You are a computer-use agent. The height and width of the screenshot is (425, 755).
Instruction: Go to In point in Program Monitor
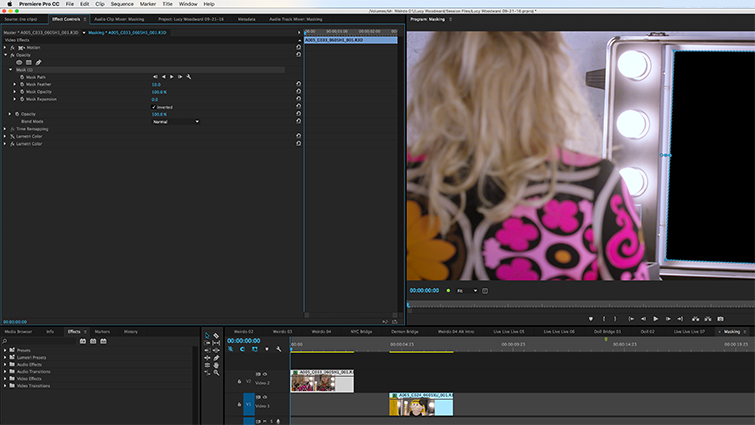tap(631, 319)
